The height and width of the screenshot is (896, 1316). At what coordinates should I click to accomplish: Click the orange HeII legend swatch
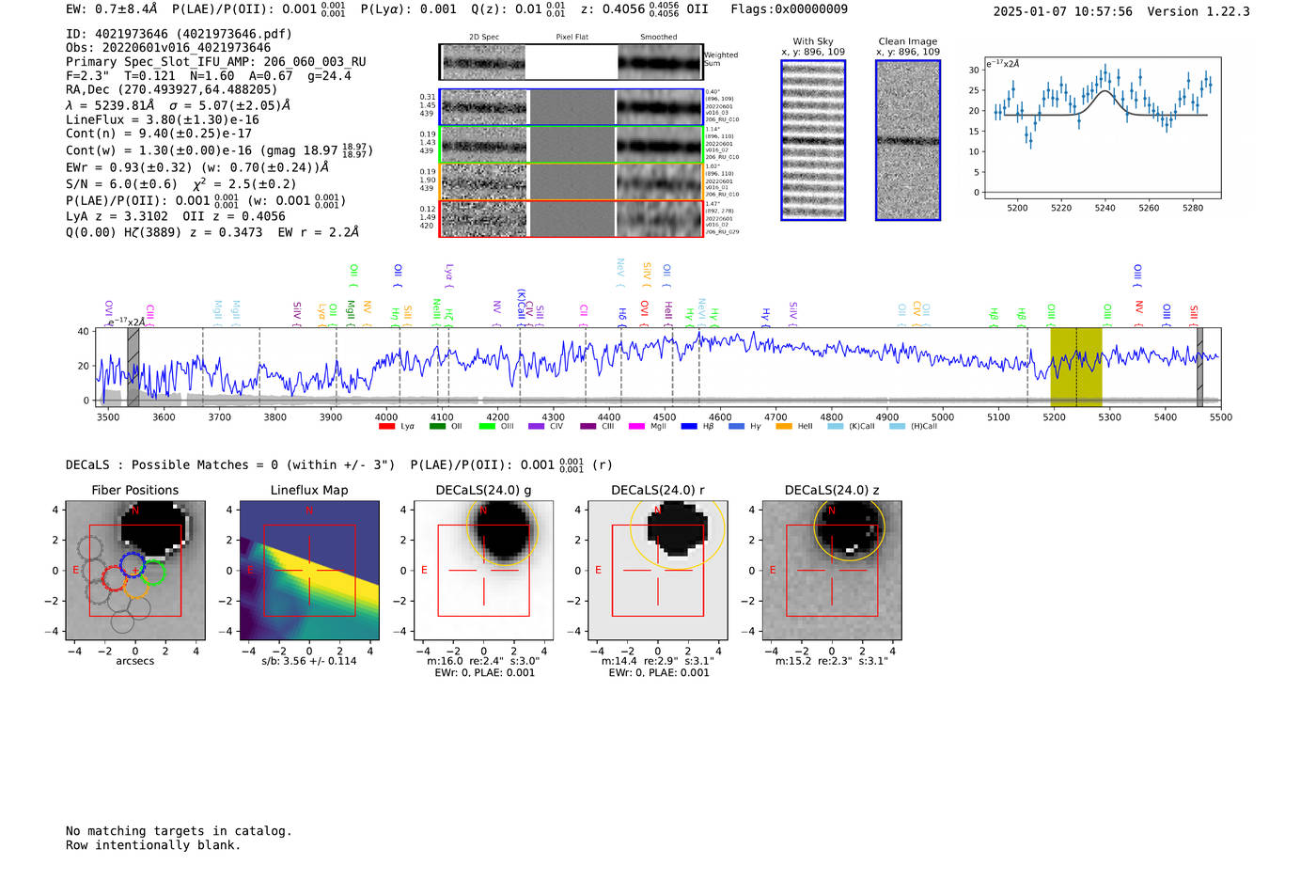(784, 427)
